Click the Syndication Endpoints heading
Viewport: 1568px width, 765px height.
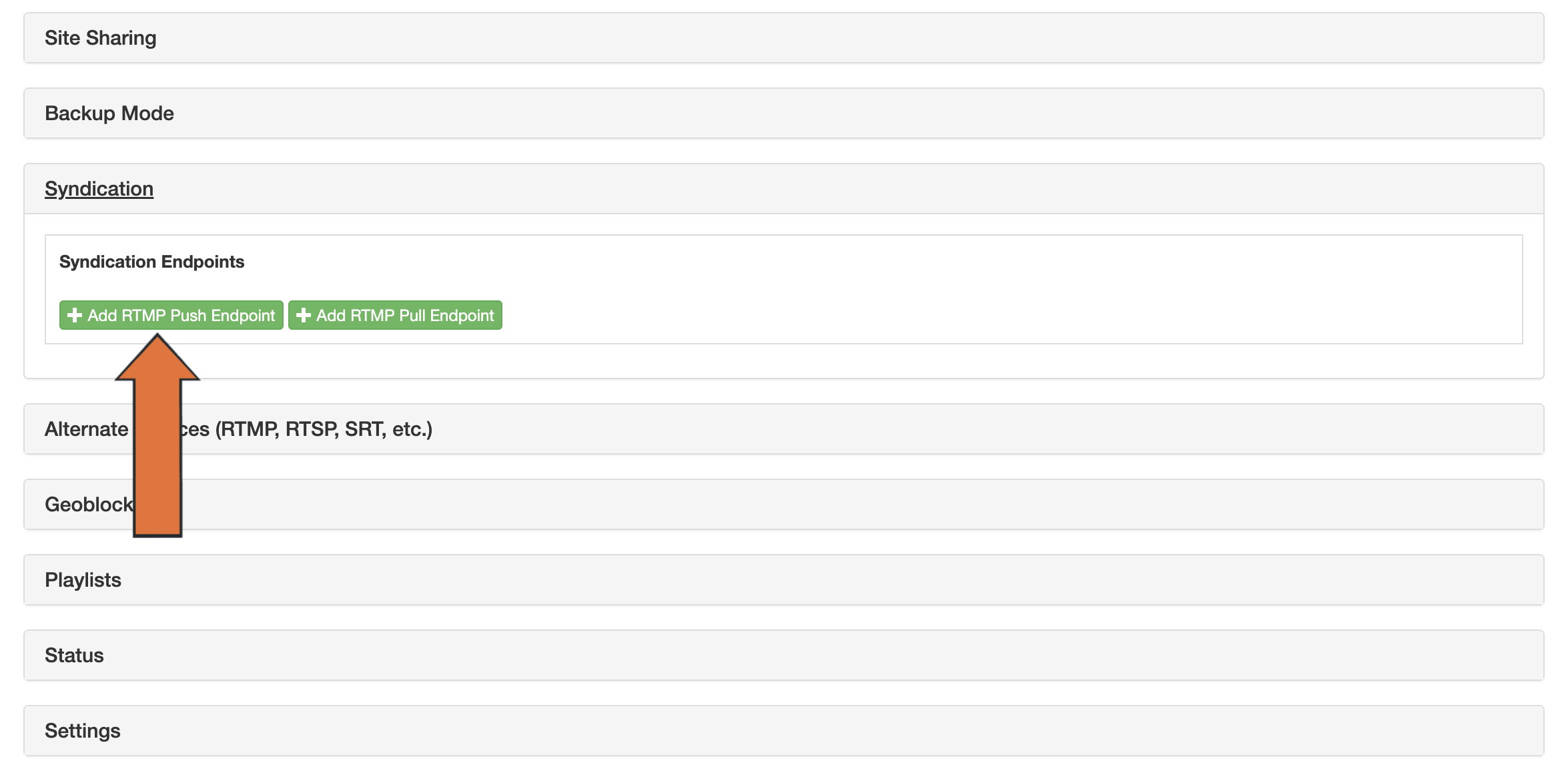pyautogui.click(x=151, y=262)
